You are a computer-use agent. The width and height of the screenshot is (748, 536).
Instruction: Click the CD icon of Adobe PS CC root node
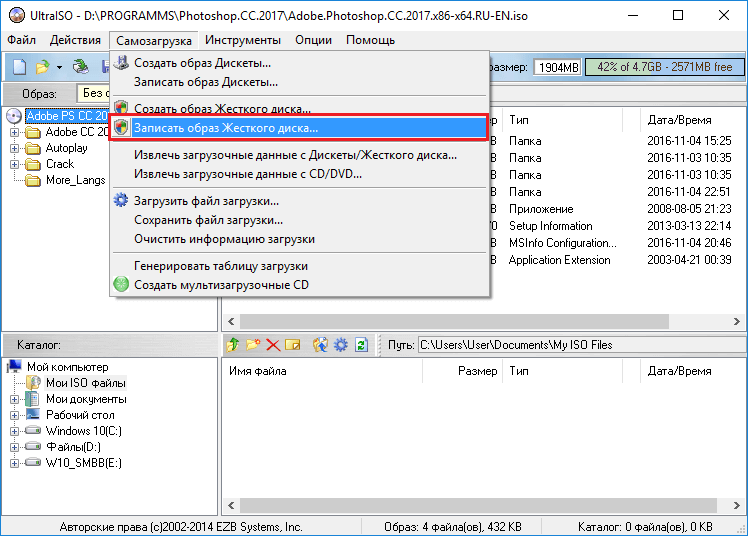[x=14, y=116]
